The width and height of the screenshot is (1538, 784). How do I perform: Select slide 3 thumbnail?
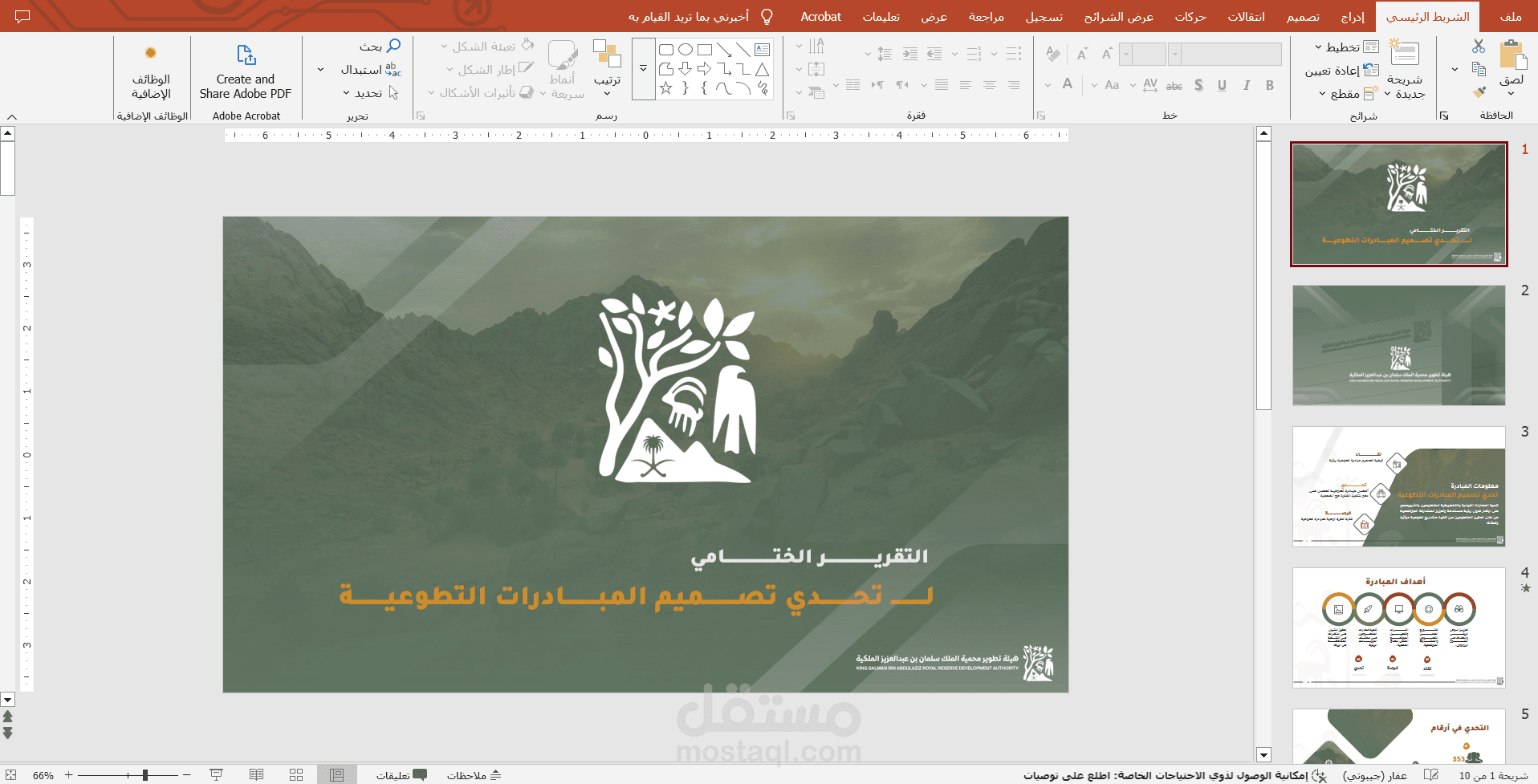coord(1399,487)
